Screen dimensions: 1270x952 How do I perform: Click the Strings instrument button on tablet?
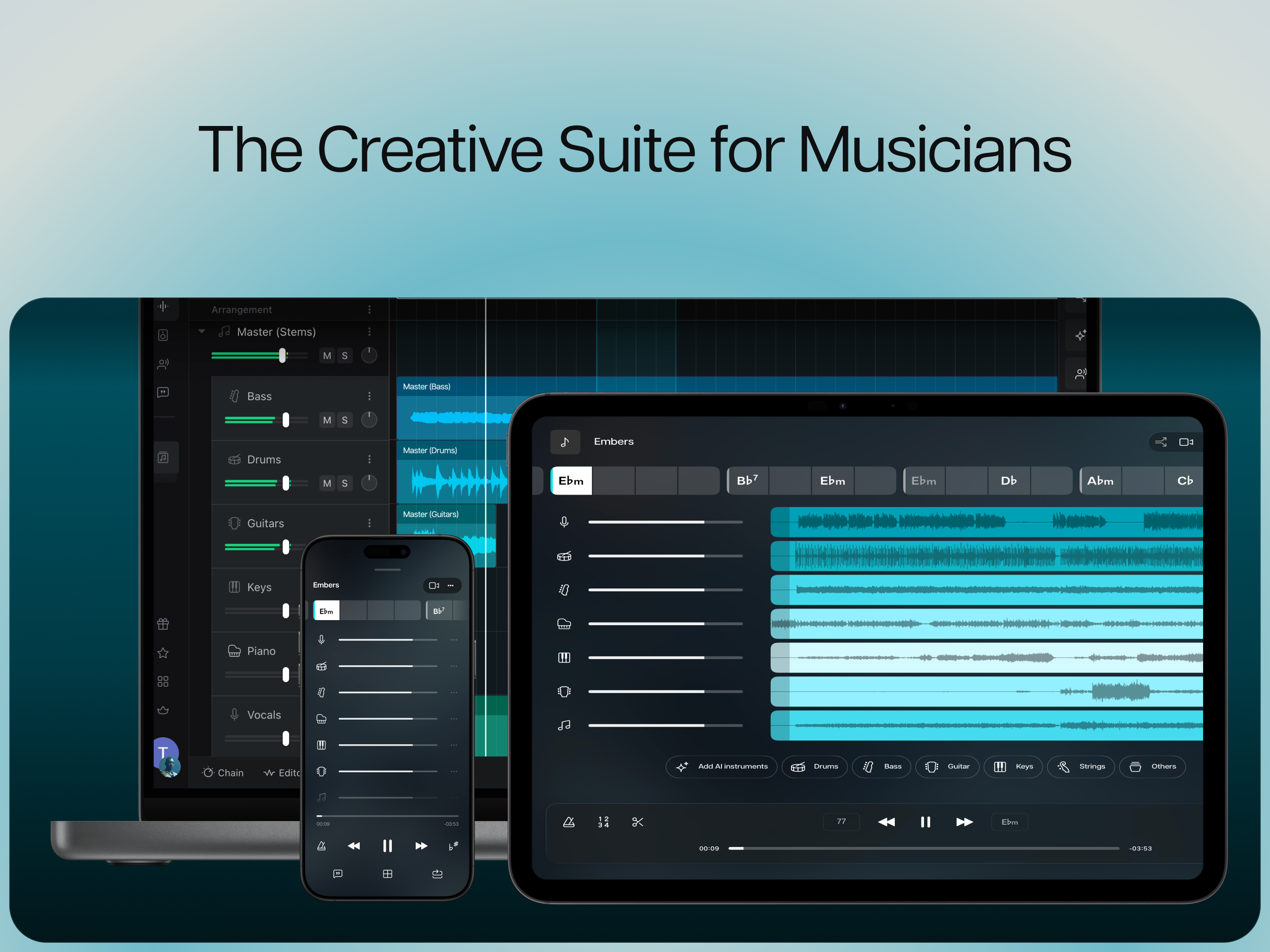[1080, 767]
